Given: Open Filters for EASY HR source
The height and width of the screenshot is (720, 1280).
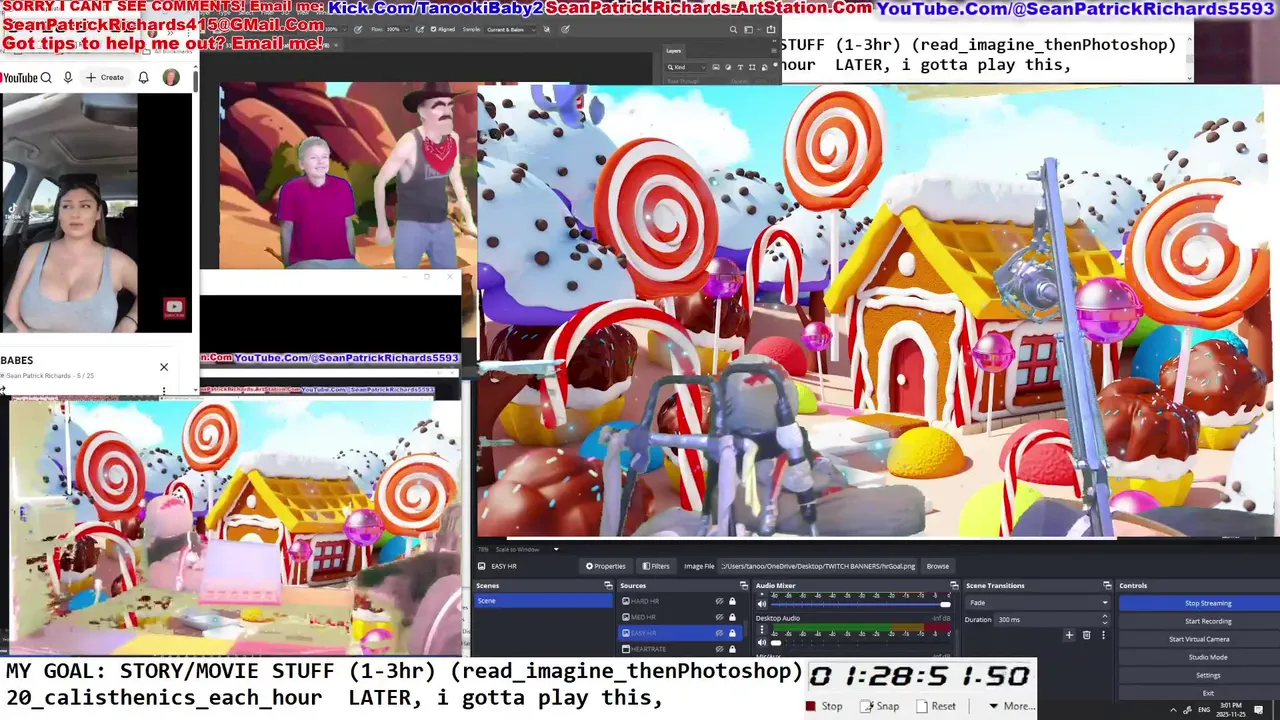Looking at the screenshot, I should coord(656,566).
